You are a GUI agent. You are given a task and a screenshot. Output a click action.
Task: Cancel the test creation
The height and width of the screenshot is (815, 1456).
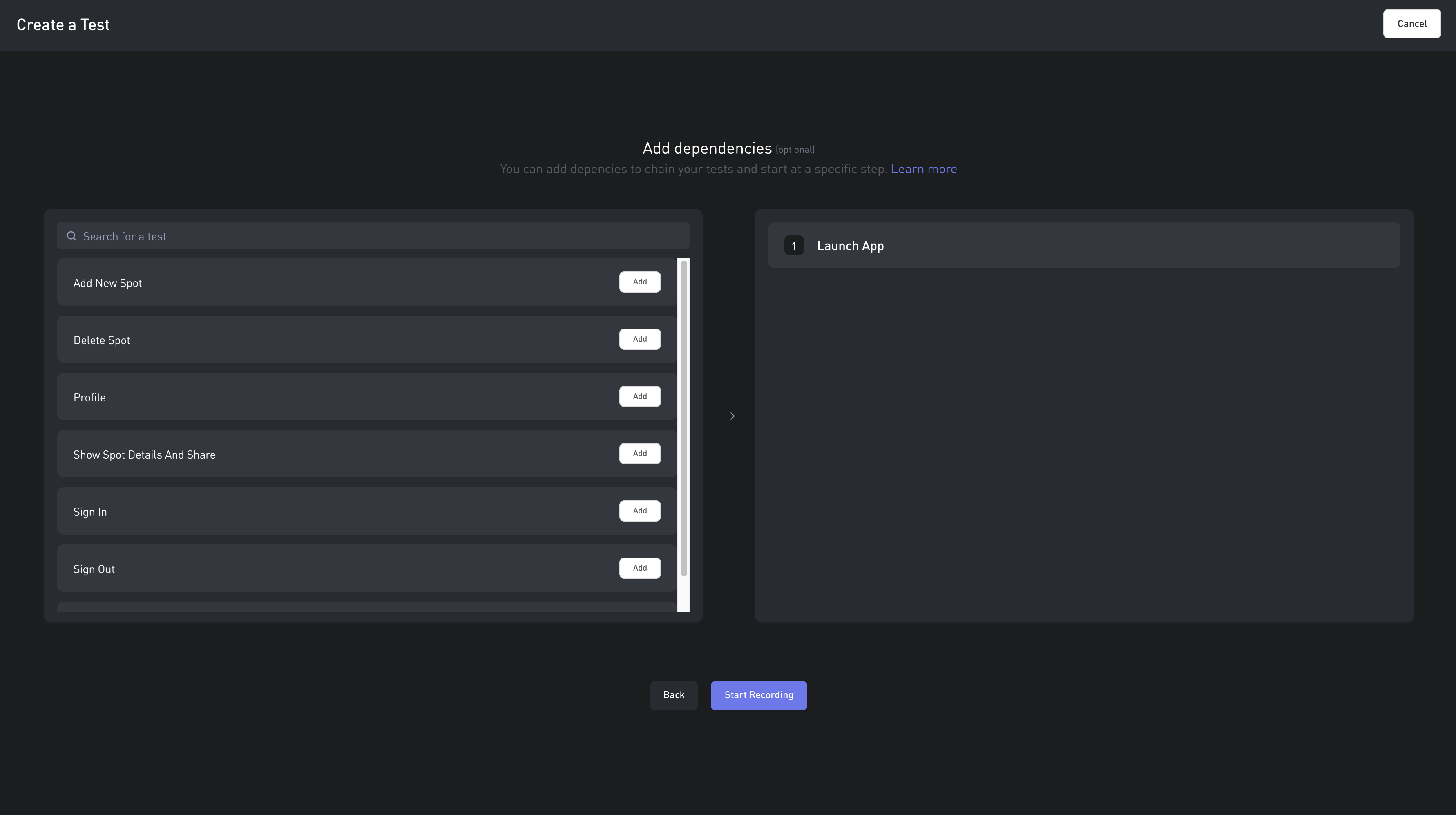click(x=1411, y=24)
